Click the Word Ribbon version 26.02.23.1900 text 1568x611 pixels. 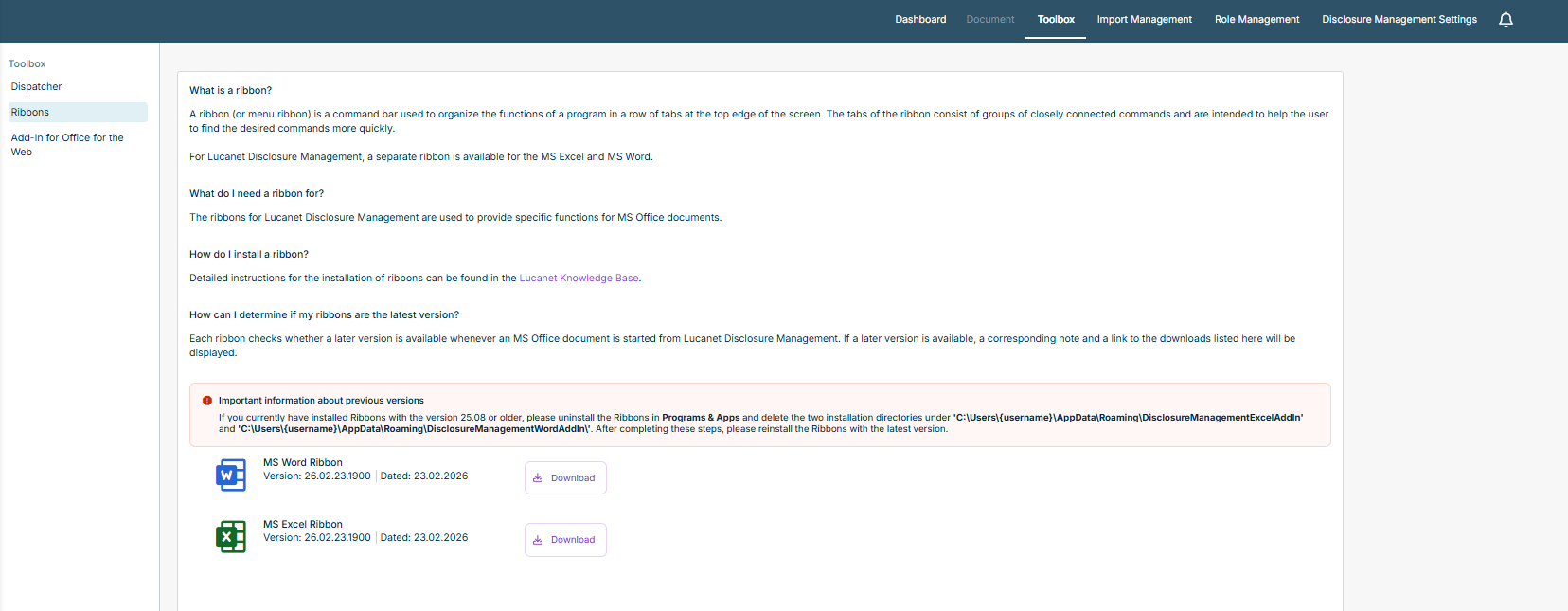point(317,476)
